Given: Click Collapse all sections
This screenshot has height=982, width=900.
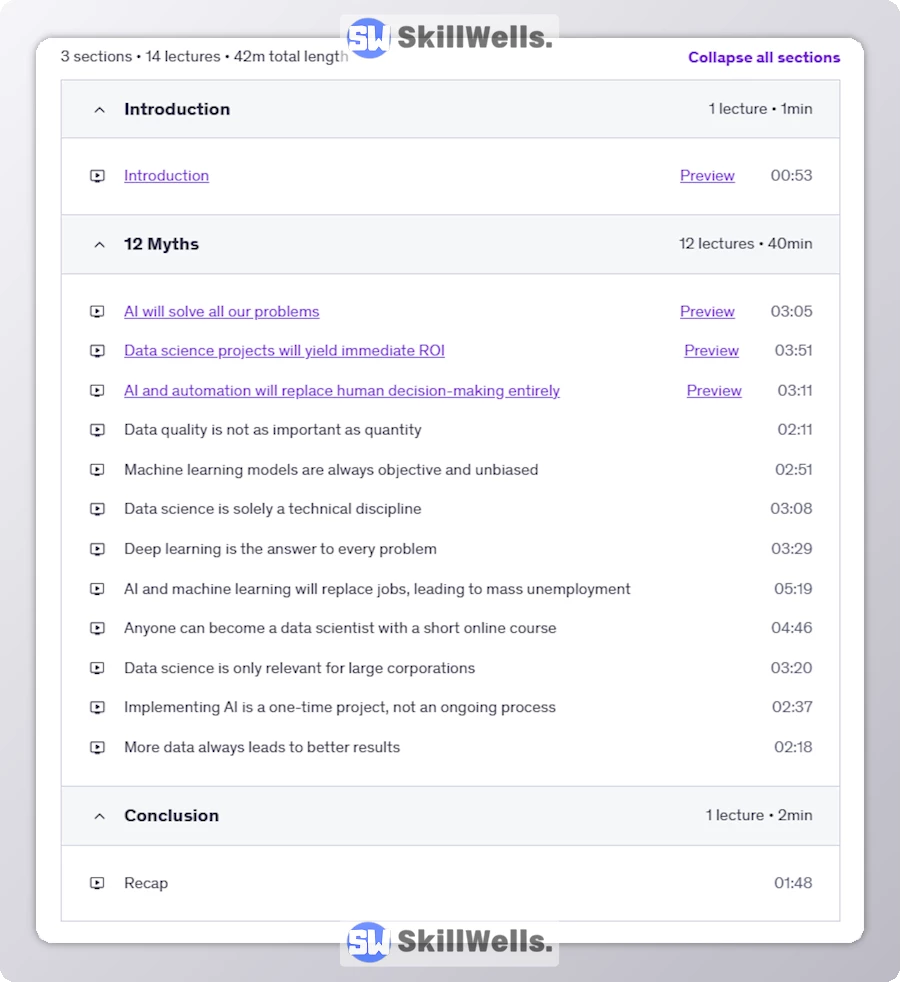Looking at the screenshot, I should tap(764, 57).
